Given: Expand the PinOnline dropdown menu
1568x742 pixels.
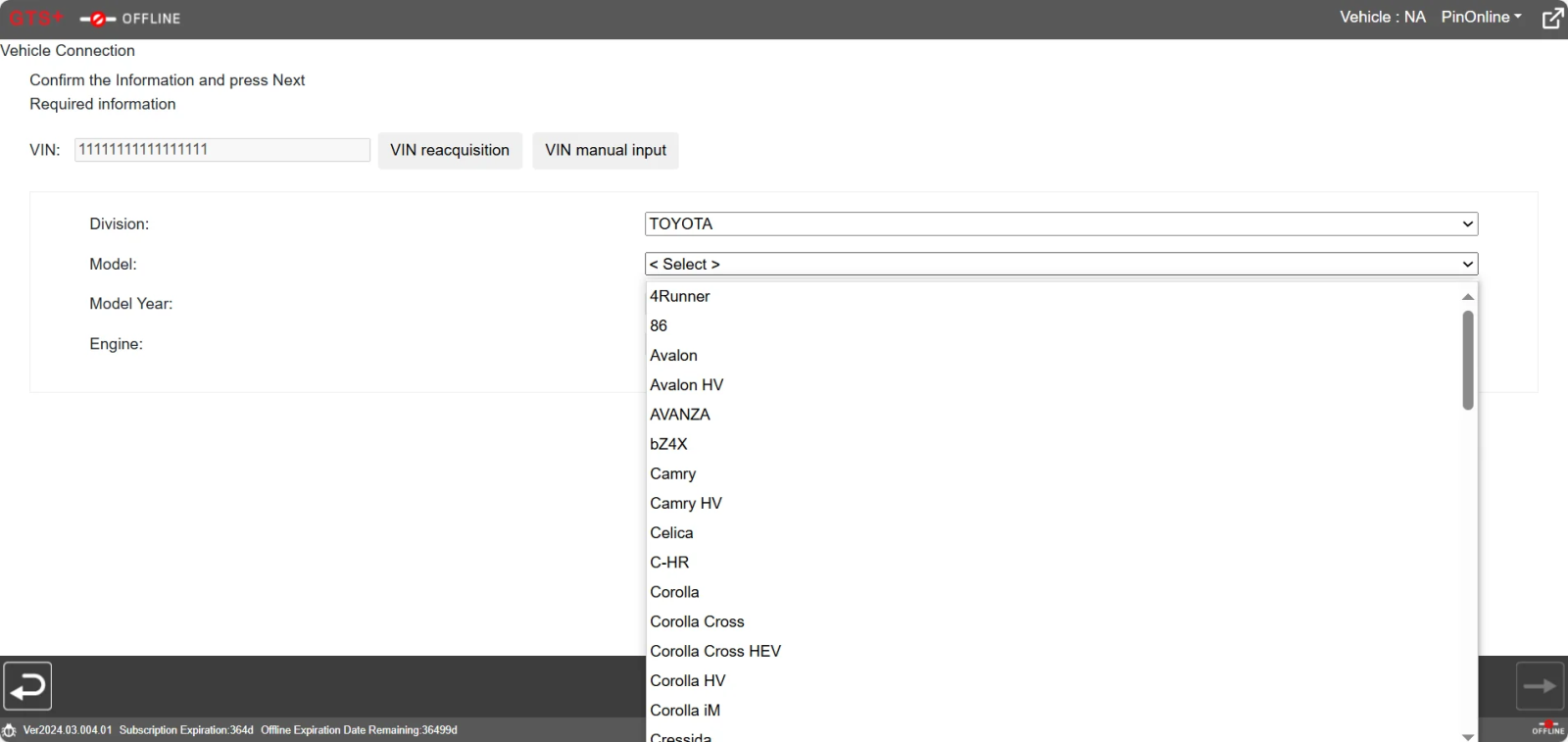Looking at the screenshot, I should point(1481,18).
